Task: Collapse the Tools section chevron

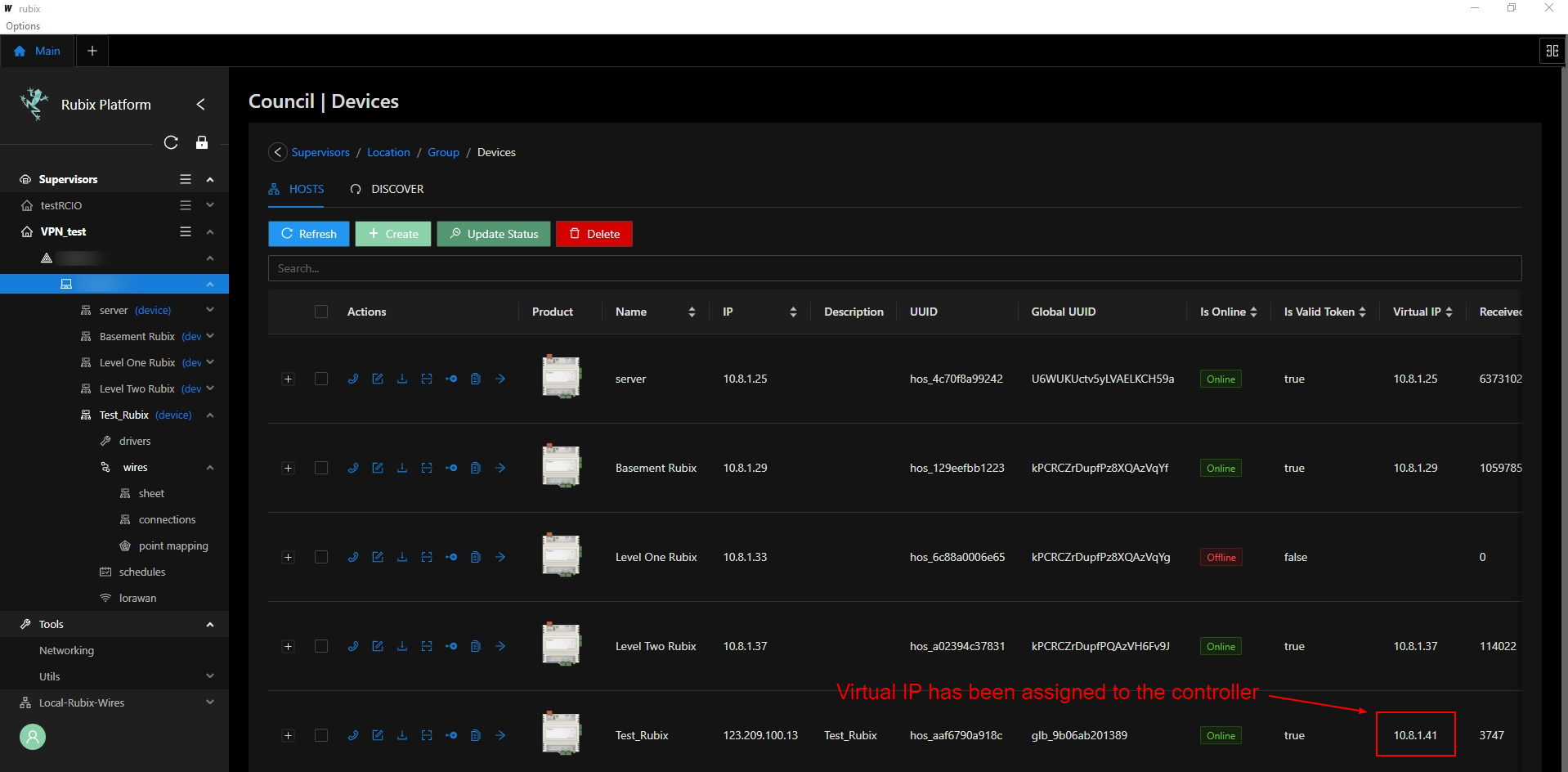Action: click(x=210, y=624)
